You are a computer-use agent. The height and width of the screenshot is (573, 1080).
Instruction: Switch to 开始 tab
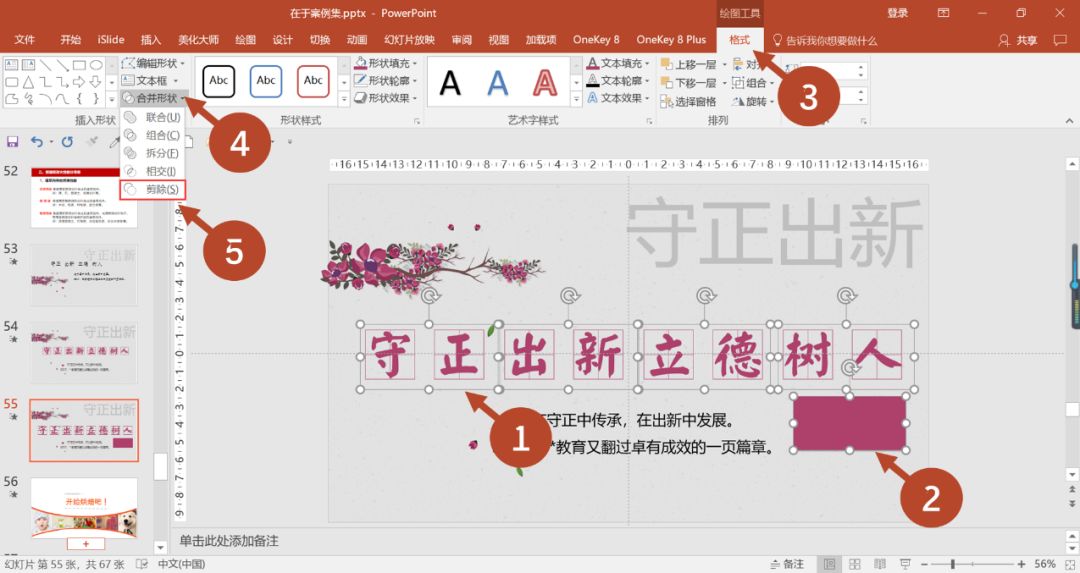[70, 40]
